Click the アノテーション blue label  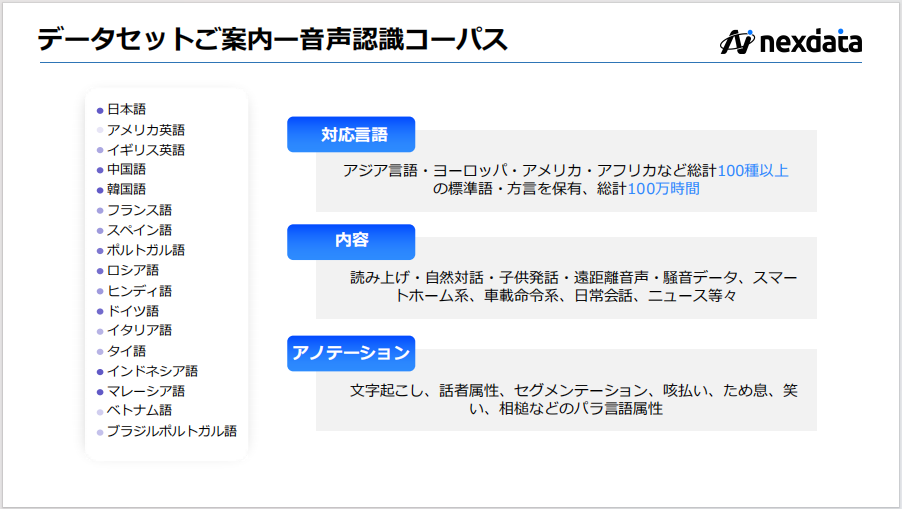(351, 353)
